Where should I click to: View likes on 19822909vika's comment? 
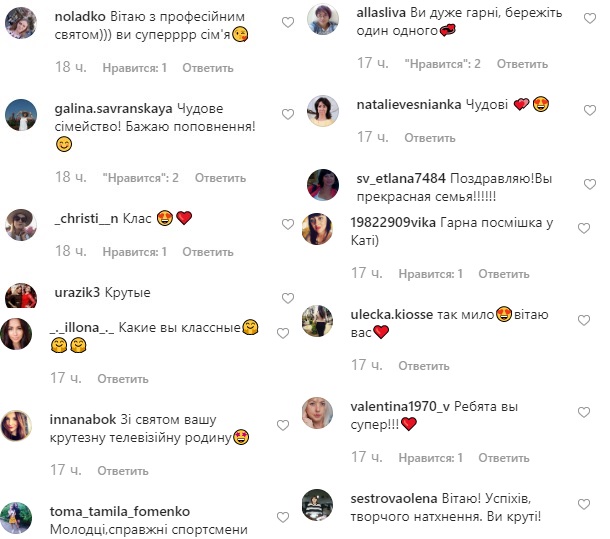tap(431, 274)
